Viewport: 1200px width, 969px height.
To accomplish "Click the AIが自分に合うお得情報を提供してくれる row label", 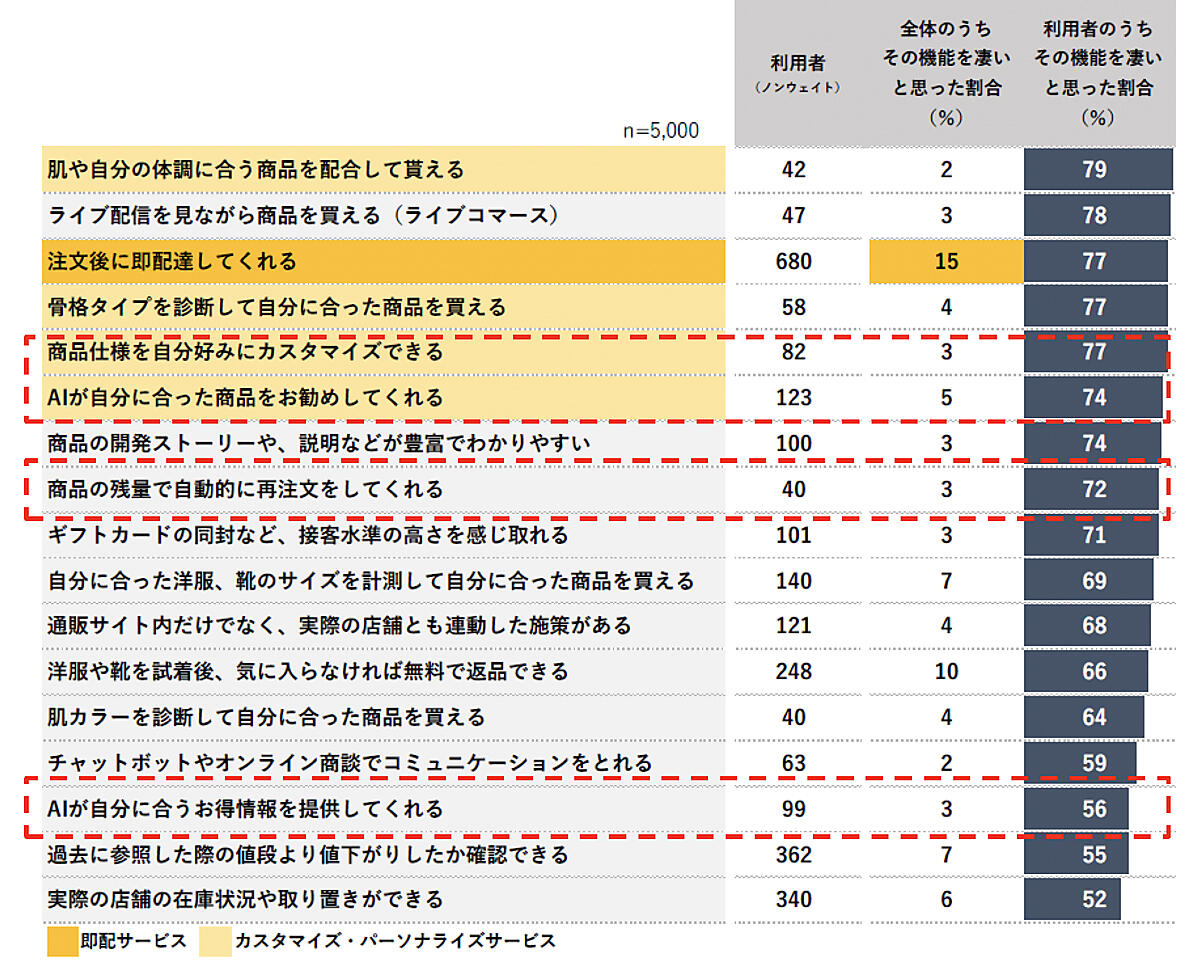I will [245, 809].
